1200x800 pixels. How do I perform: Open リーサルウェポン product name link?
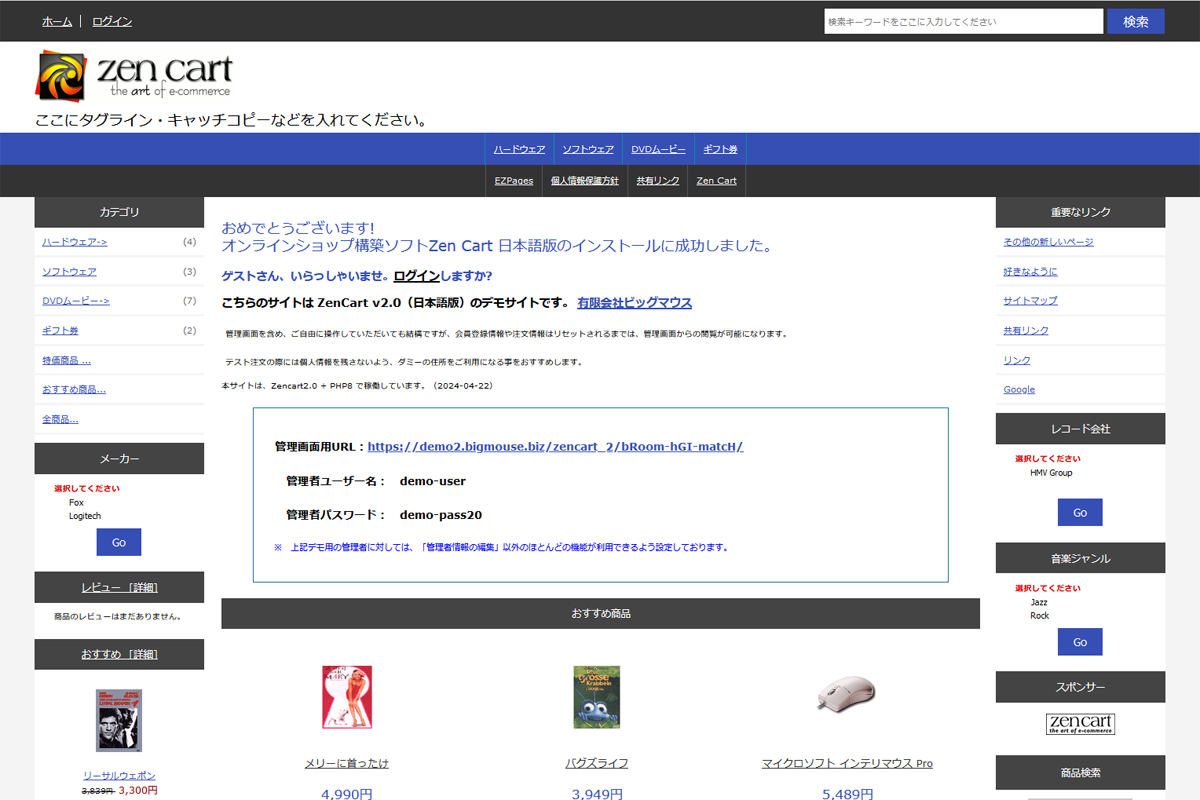point(119,776)
